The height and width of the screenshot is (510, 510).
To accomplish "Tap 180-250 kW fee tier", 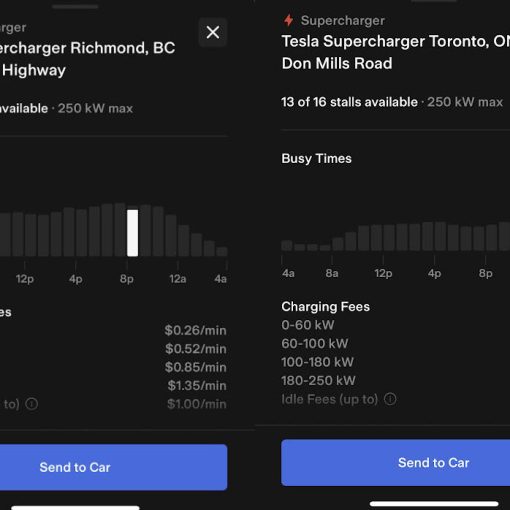I will 318,380.
